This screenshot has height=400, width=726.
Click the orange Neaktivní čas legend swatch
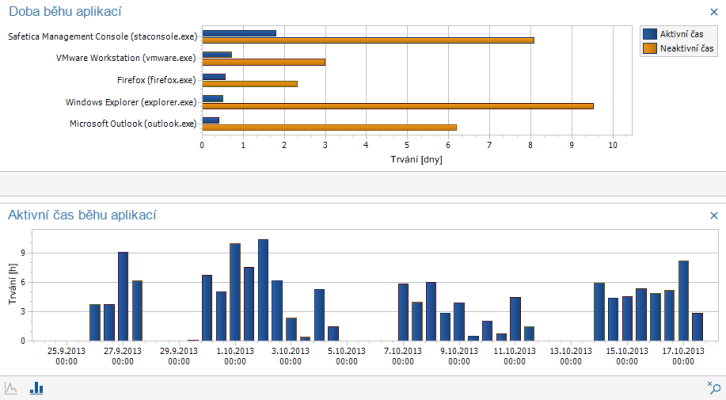click(x=650, y=47)
